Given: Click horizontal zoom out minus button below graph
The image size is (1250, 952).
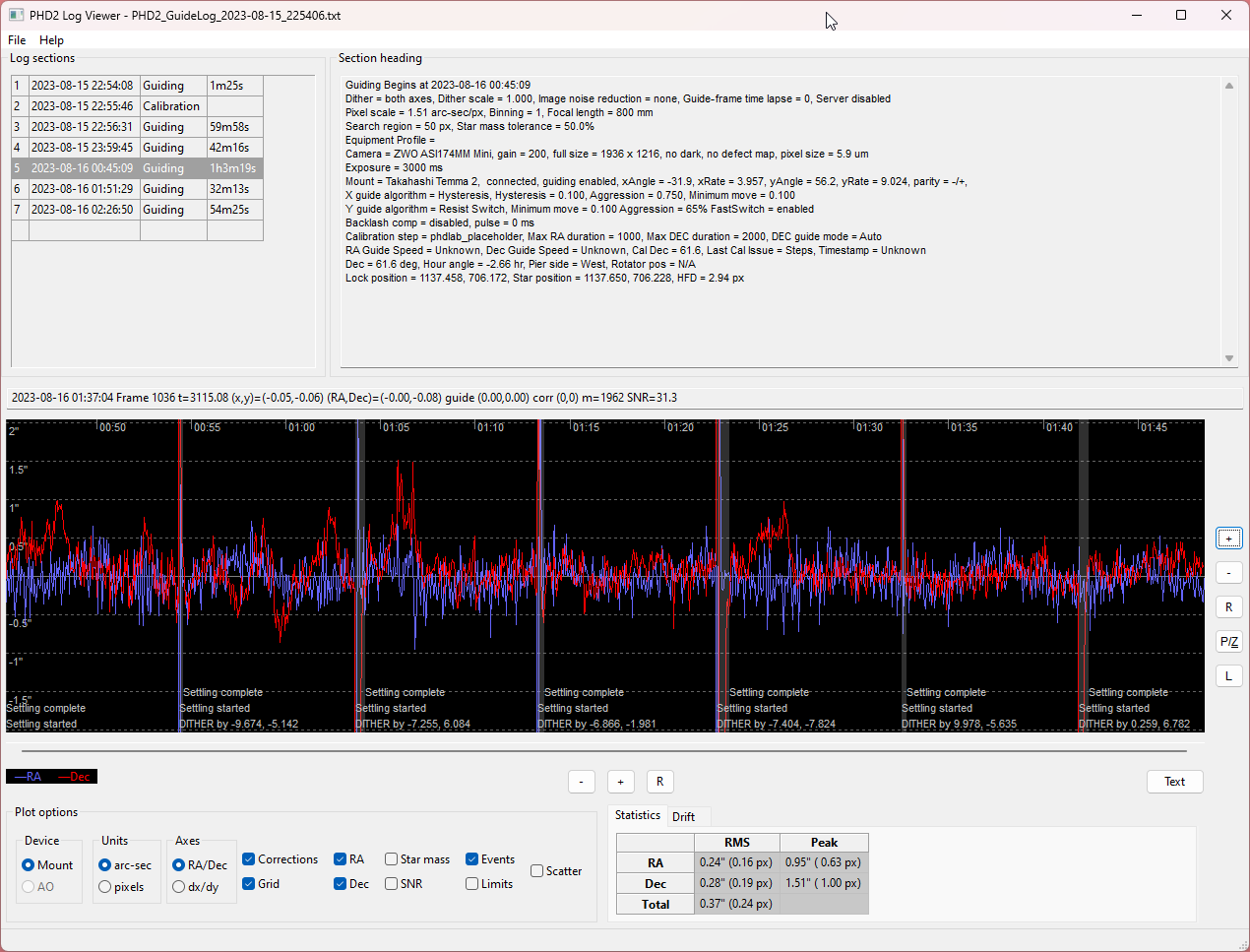Looking at the screenshot, I should (x=581, y=782).
